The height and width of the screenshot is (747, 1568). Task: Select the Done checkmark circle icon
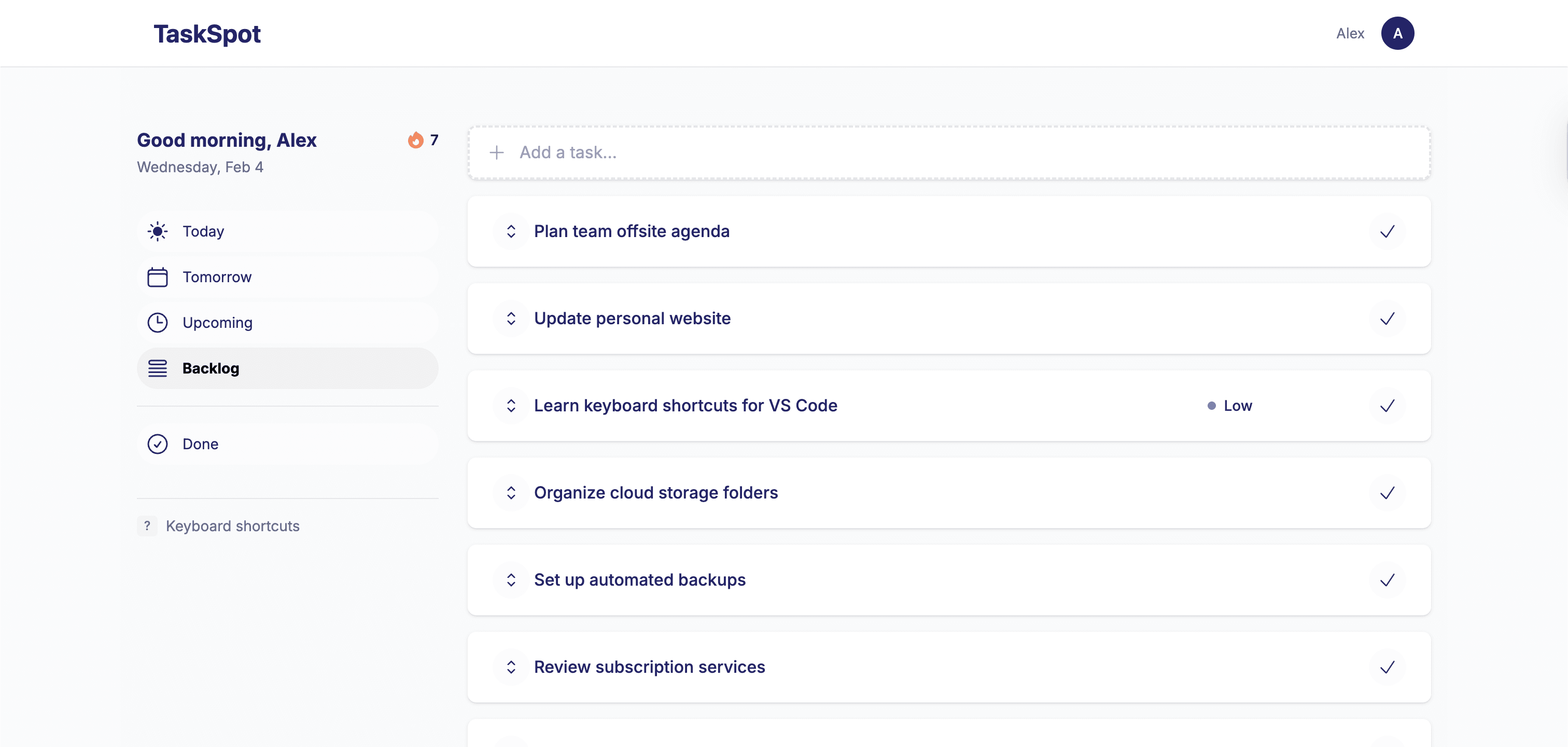[158, 444]
